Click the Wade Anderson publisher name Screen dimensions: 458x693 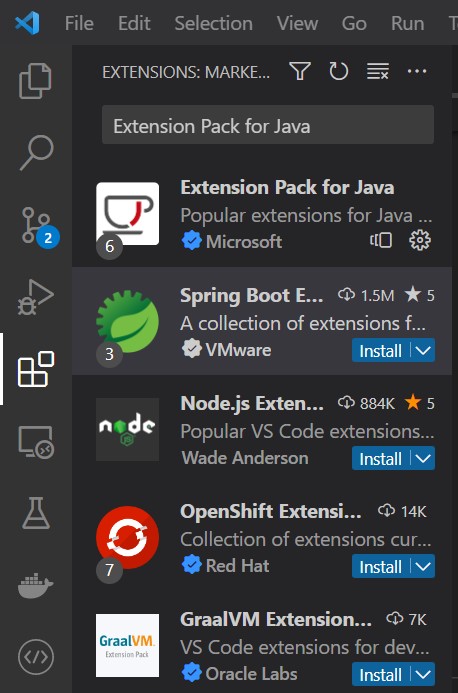click(245, 457)
